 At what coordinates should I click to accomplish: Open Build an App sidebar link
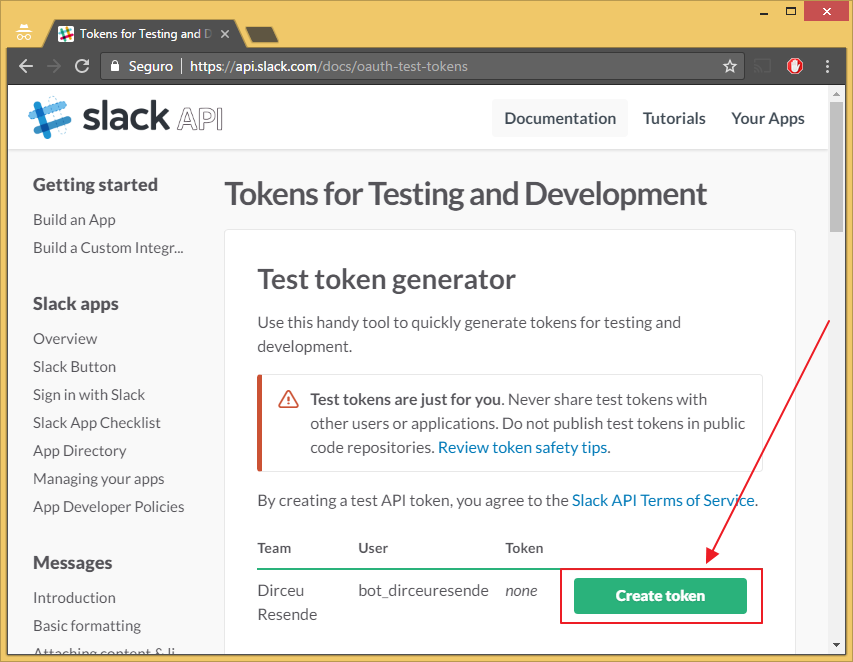(x=75, y=220)
